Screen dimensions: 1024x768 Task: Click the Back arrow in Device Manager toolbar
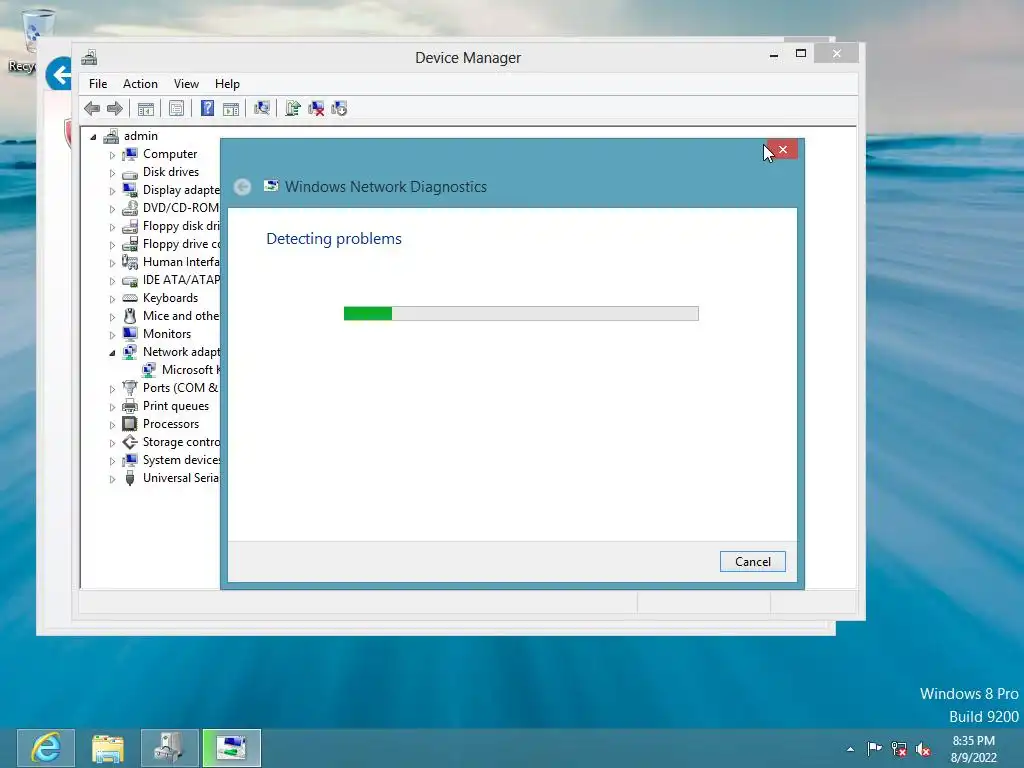coord(92,108)
